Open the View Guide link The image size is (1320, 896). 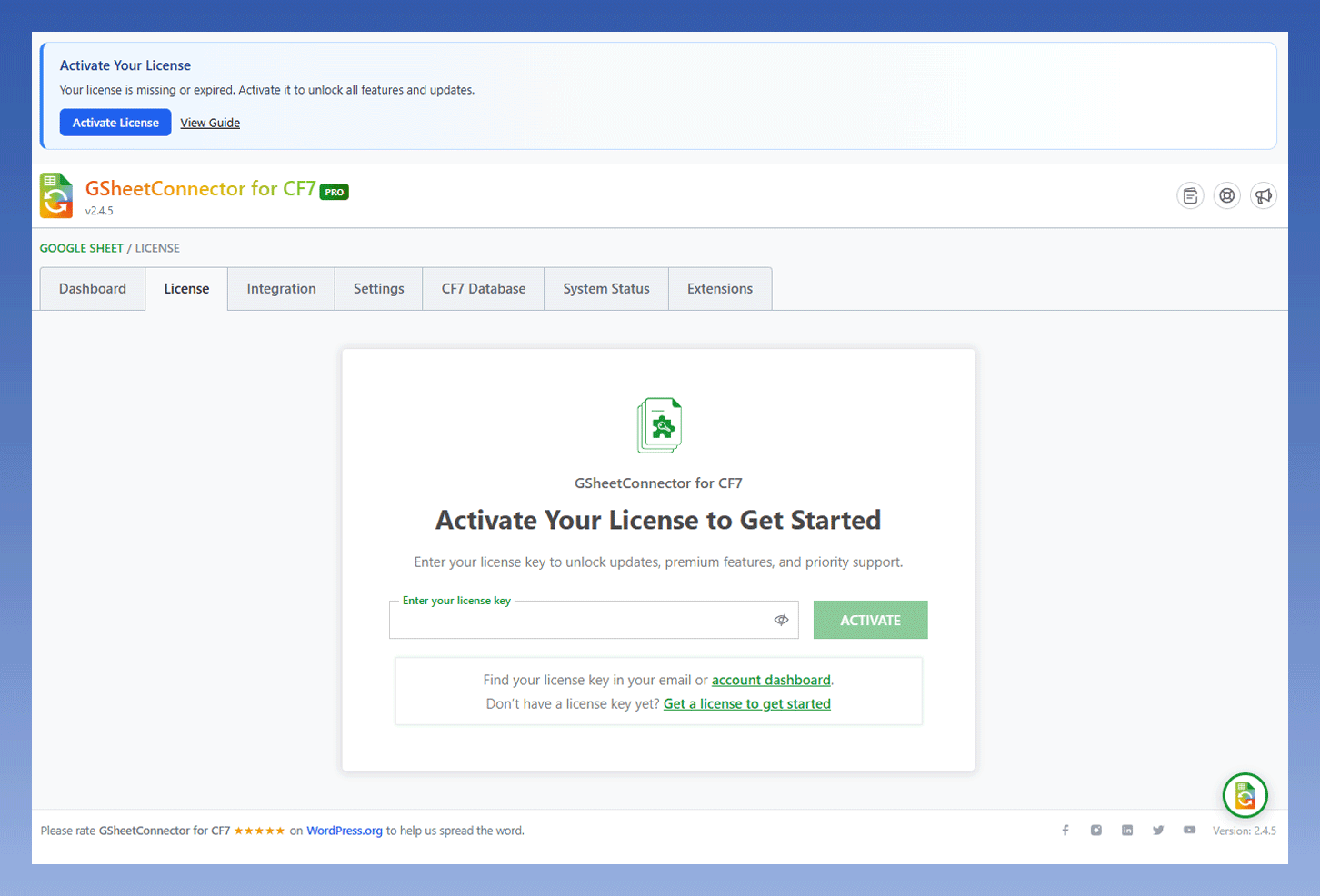[x=210, y=123]
